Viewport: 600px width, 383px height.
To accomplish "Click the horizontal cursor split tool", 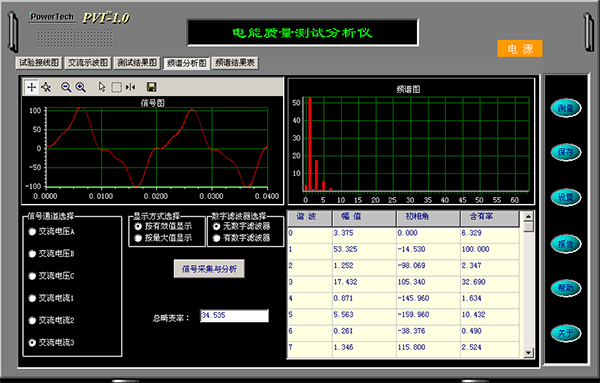I will (130, 87).
